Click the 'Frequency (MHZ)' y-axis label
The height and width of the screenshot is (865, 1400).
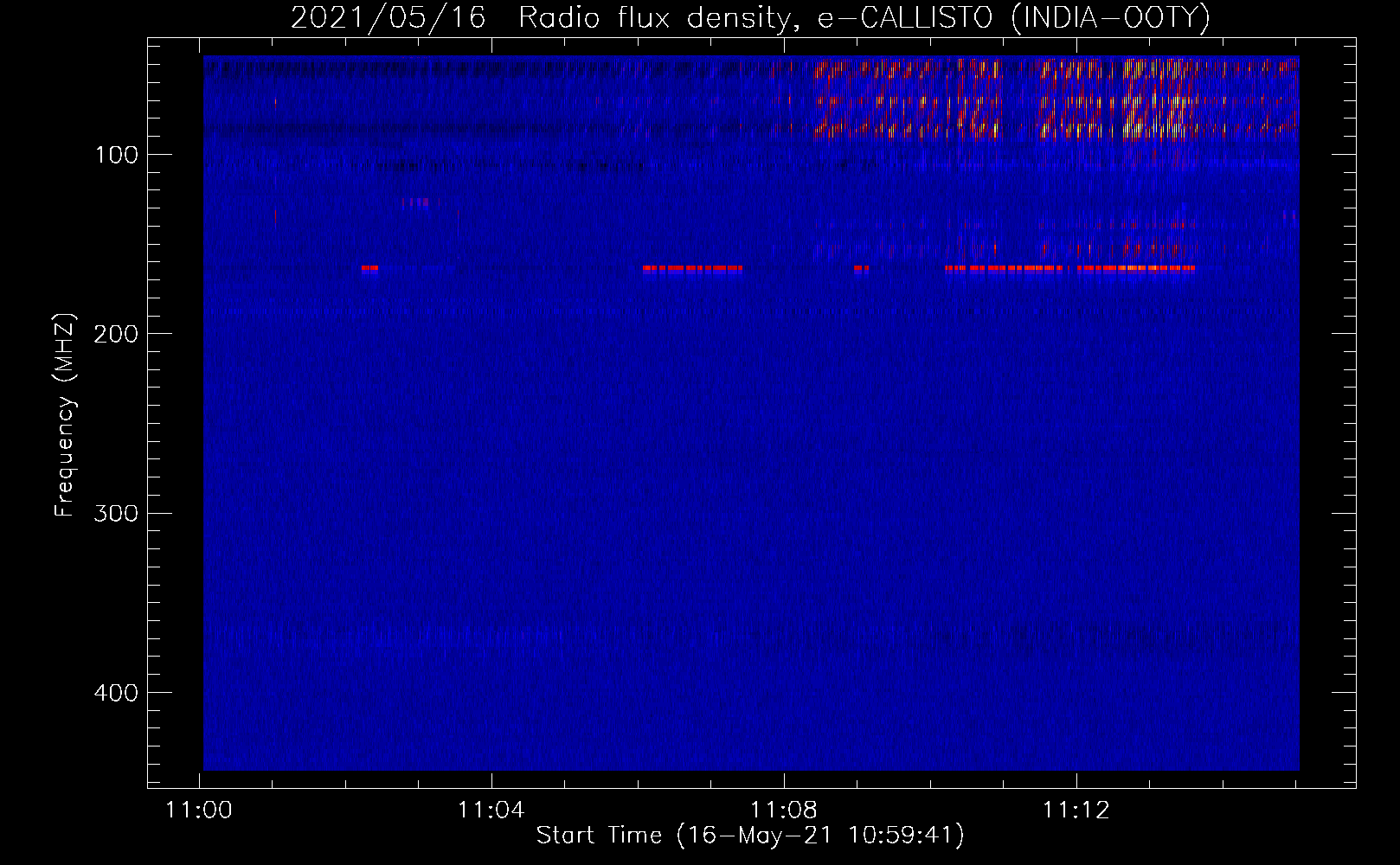click(65, 414)
